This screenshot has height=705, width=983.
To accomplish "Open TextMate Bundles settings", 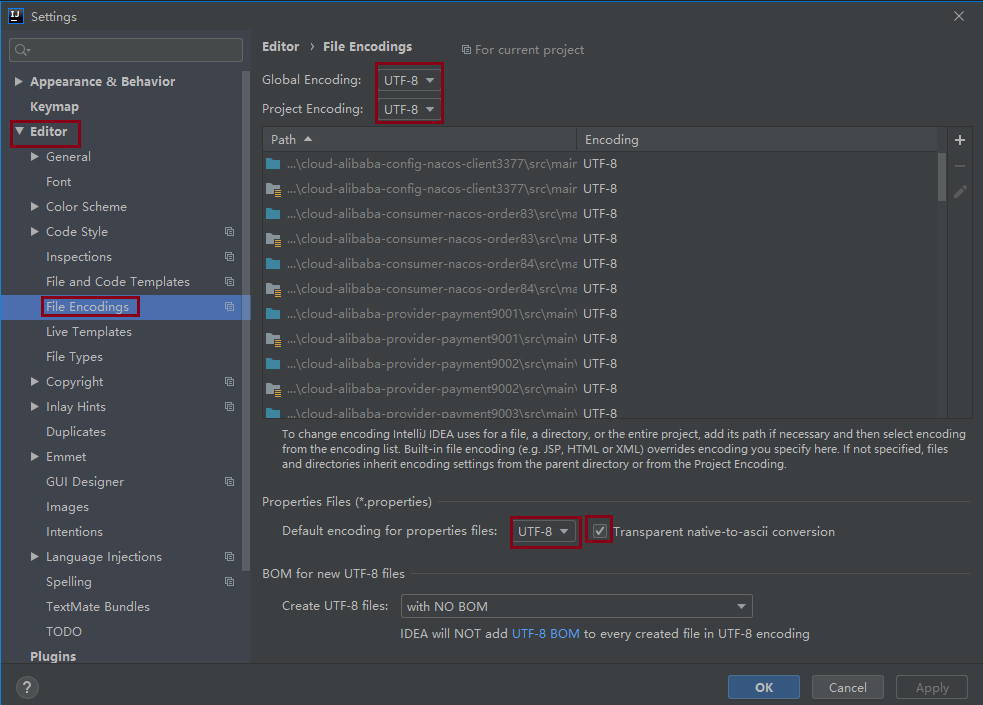I will point(98,607).
